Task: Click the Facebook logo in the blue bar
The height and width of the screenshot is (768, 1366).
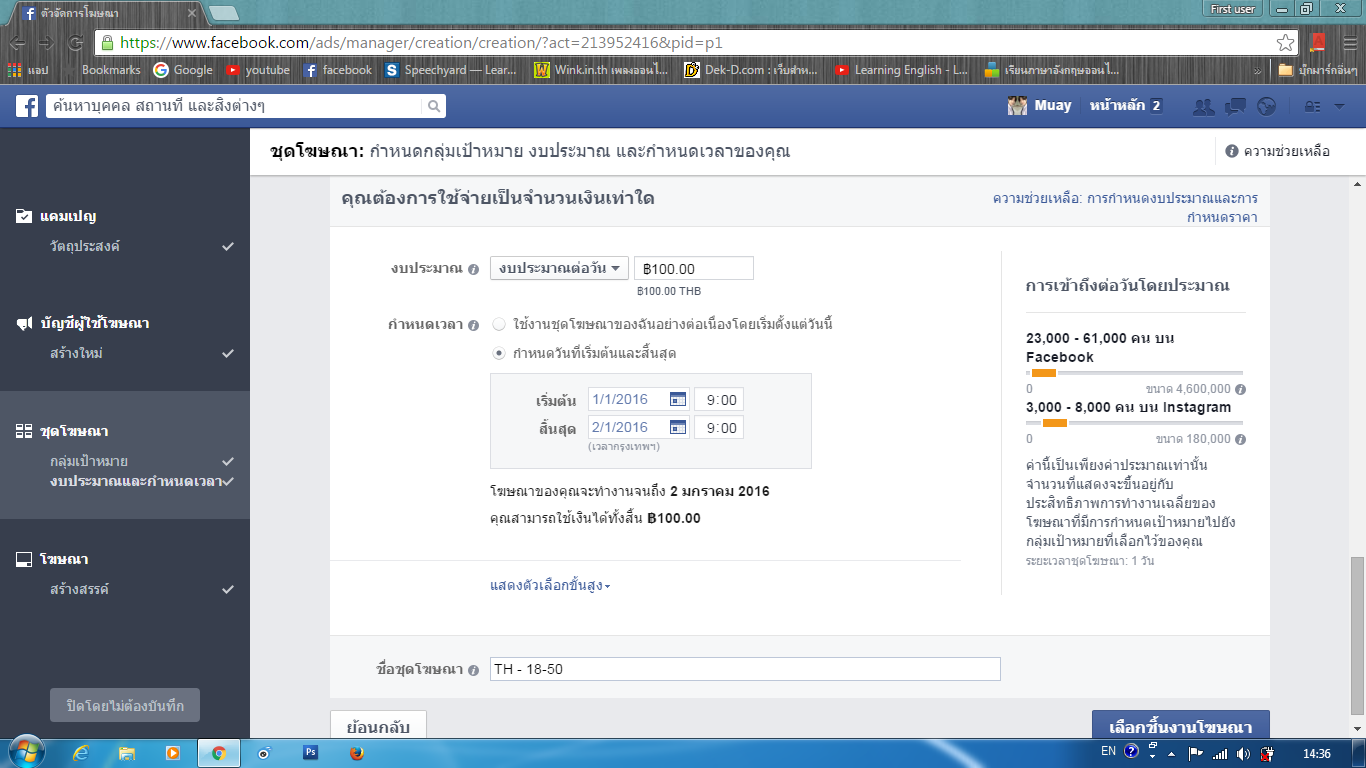Action: click(x=27, y=106)
